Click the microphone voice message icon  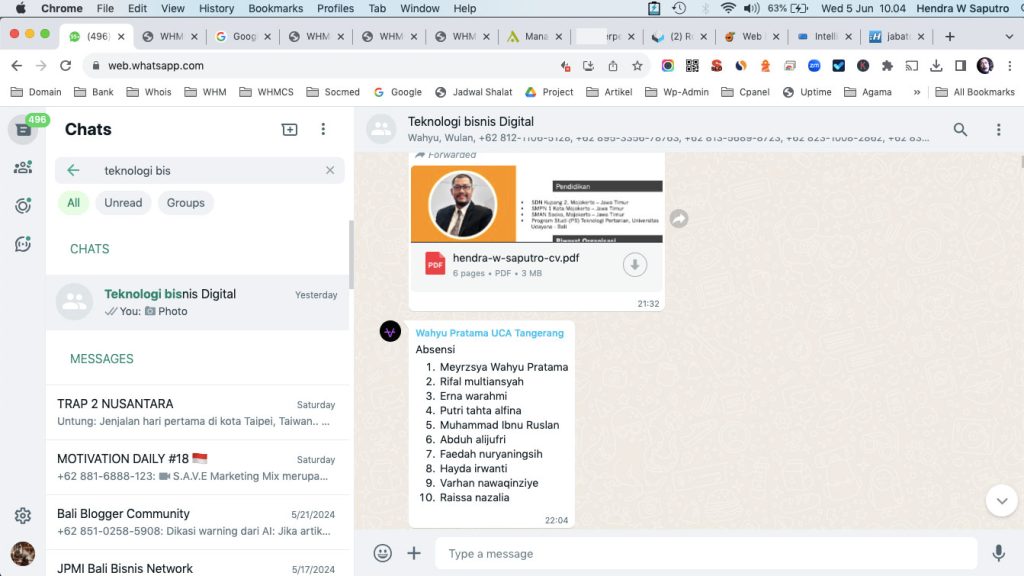[998, 553]
